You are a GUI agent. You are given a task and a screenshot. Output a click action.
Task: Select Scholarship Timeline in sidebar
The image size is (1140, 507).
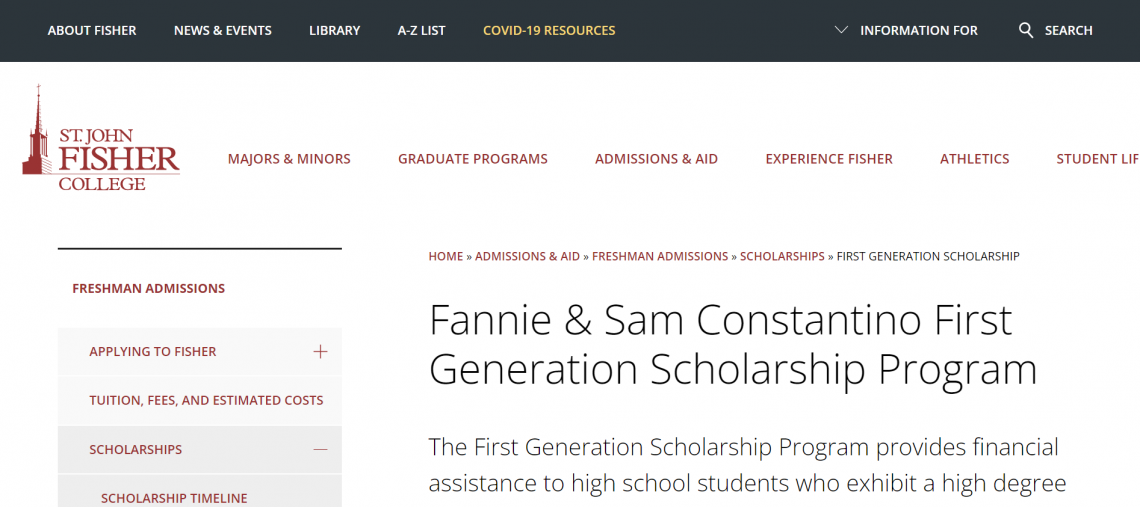174,498
